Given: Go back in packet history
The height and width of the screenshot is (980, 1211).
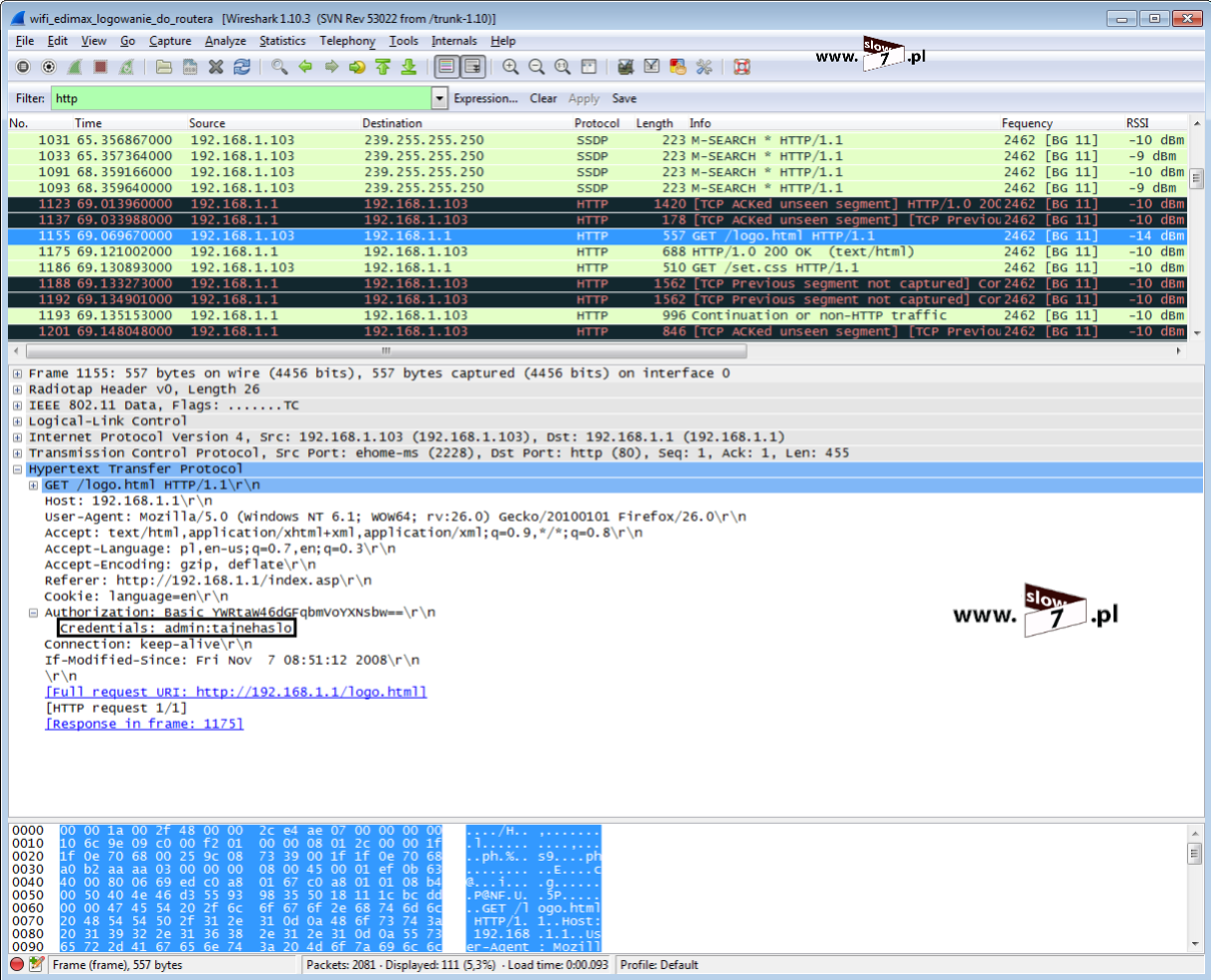Looking at the screenshot, I should point(305,67).
